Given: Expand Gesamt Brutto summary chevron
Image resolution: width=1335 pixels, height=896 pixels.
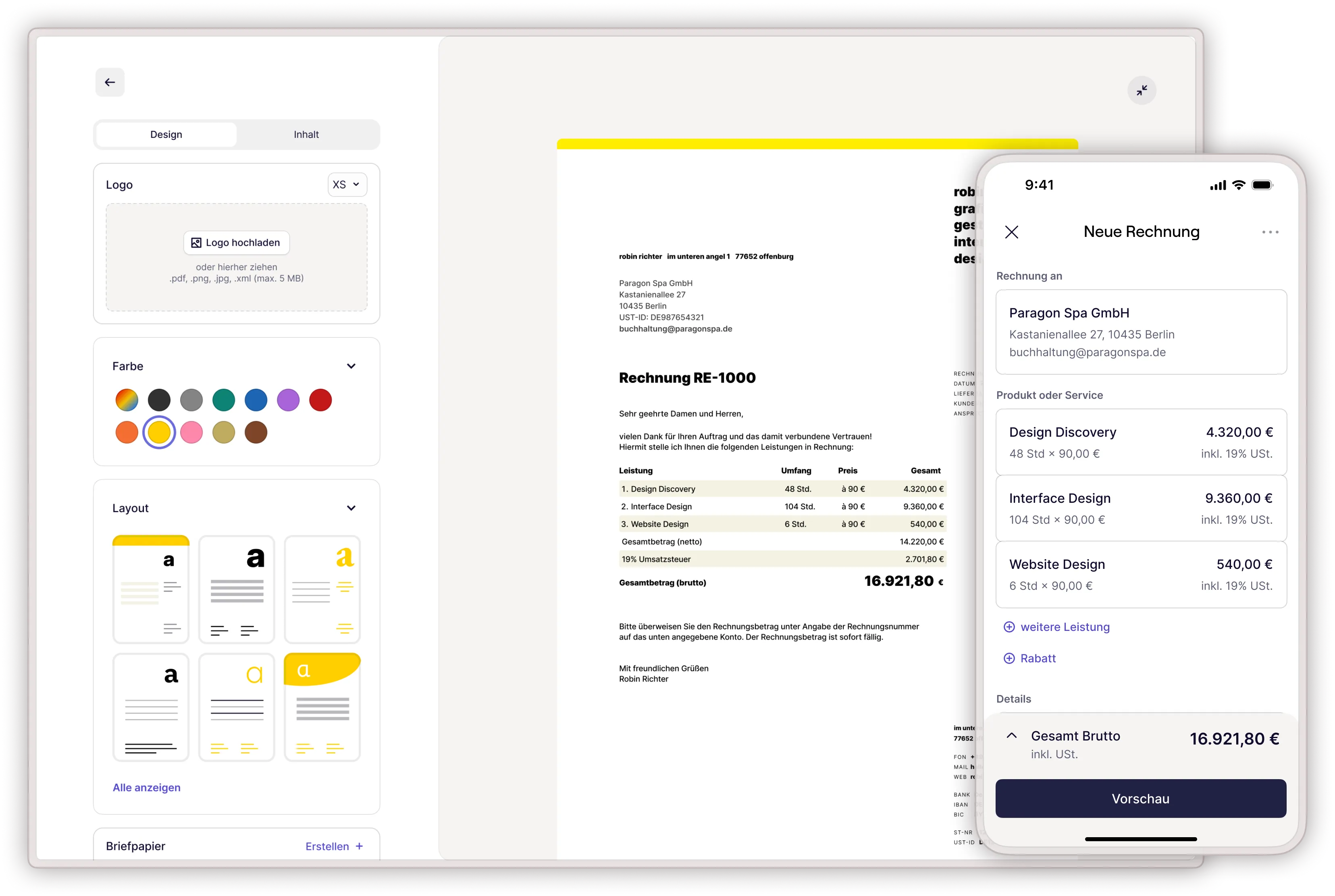Looking at the screenshot, I should [x=1011, y=735].
